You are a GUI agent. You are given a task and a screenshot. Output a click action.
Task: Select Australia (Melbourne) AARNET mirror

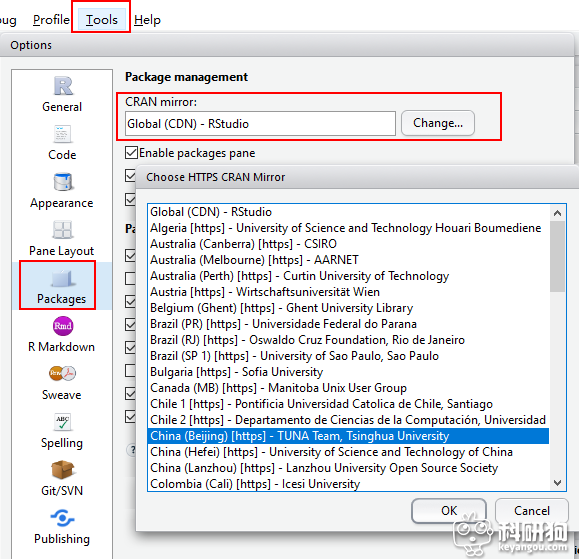coord(348,260)
